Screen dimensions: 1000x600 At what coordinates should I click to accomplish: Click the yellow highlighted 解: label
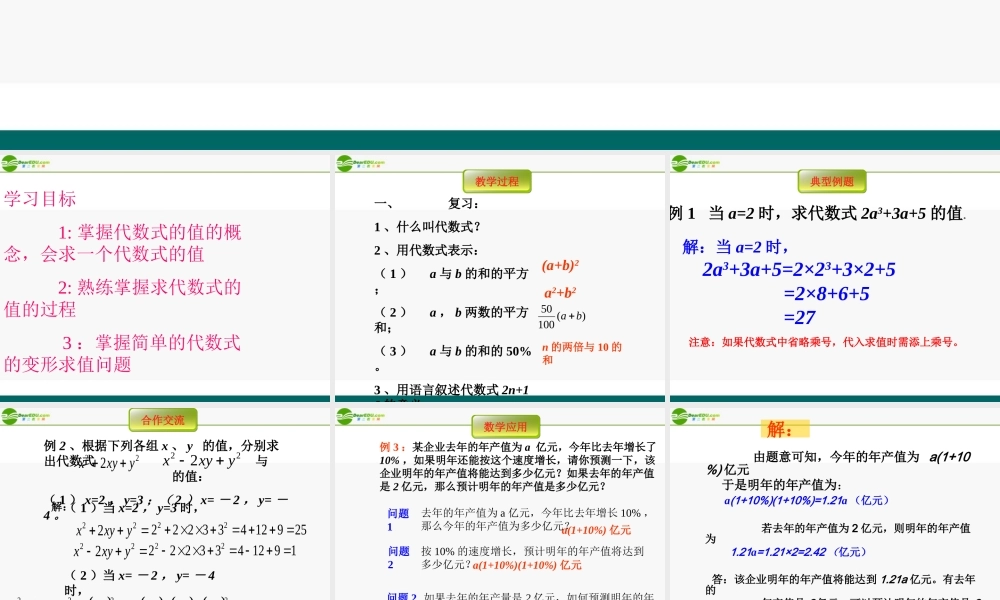click(x=784, y=429)
